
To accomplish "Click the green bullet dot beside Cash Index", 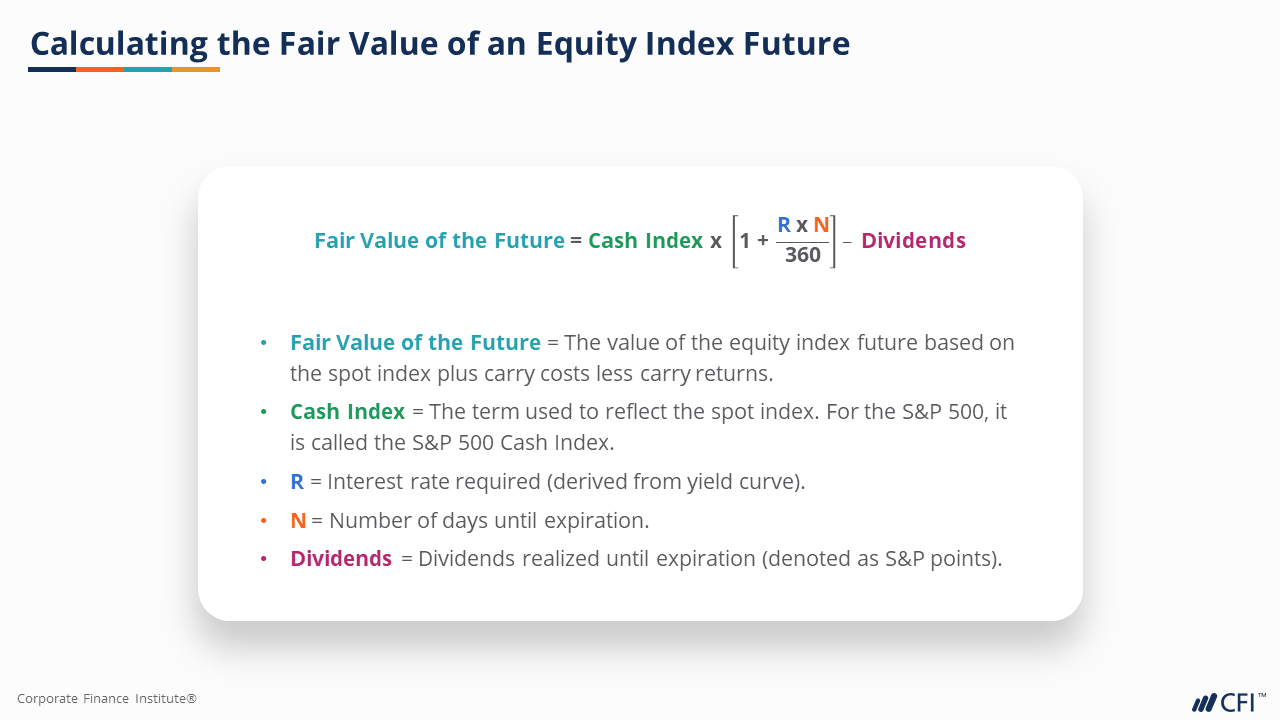I will (264, 411).
